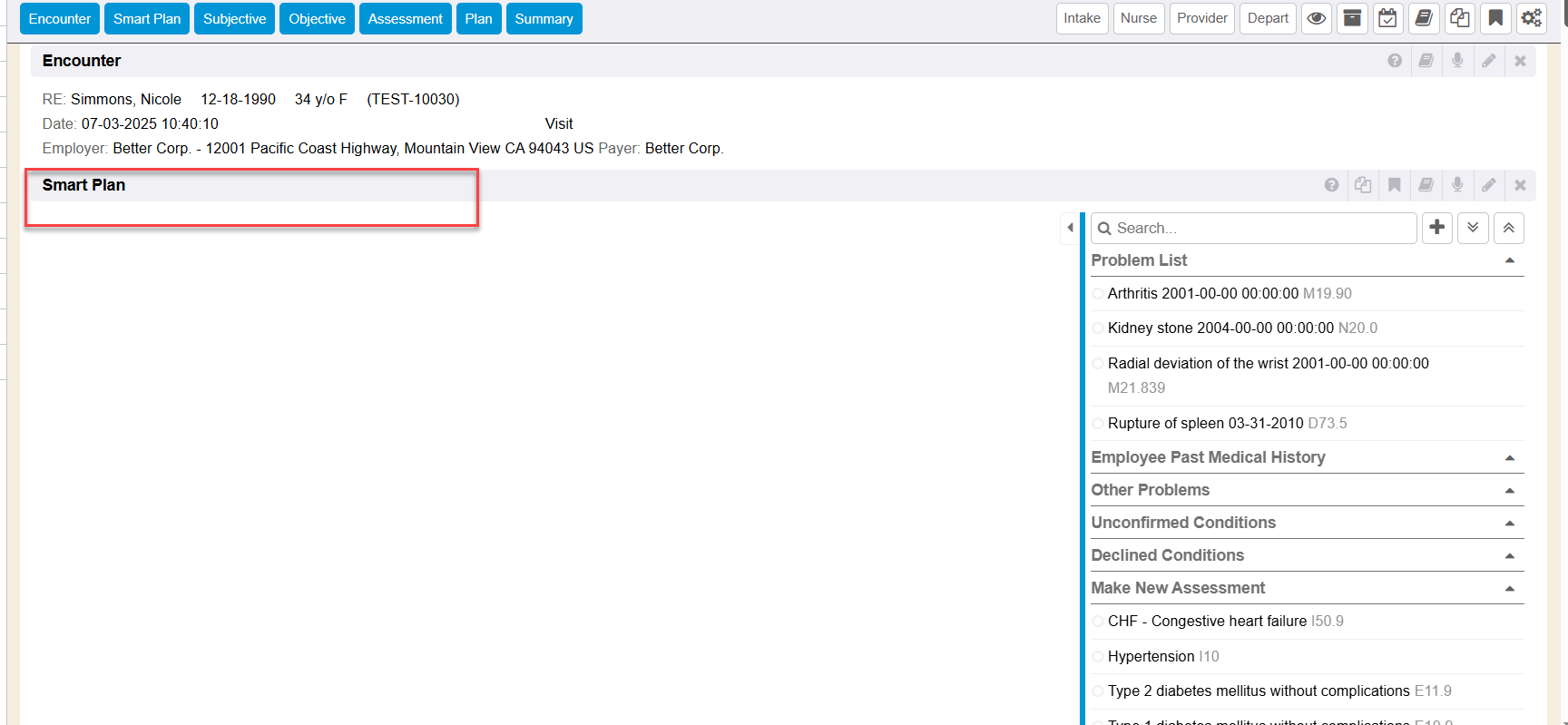The height and width of the screenshot is (725, 1568).
Task: Expand Employee Past Medical History section
Action: [1510, 457]
